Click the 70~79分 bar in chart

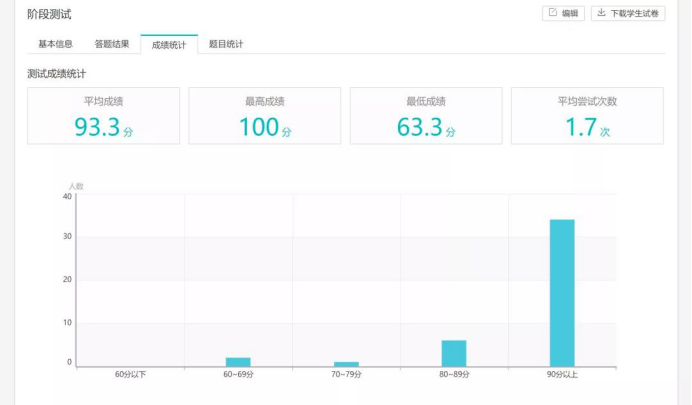[x=346, y=364]
